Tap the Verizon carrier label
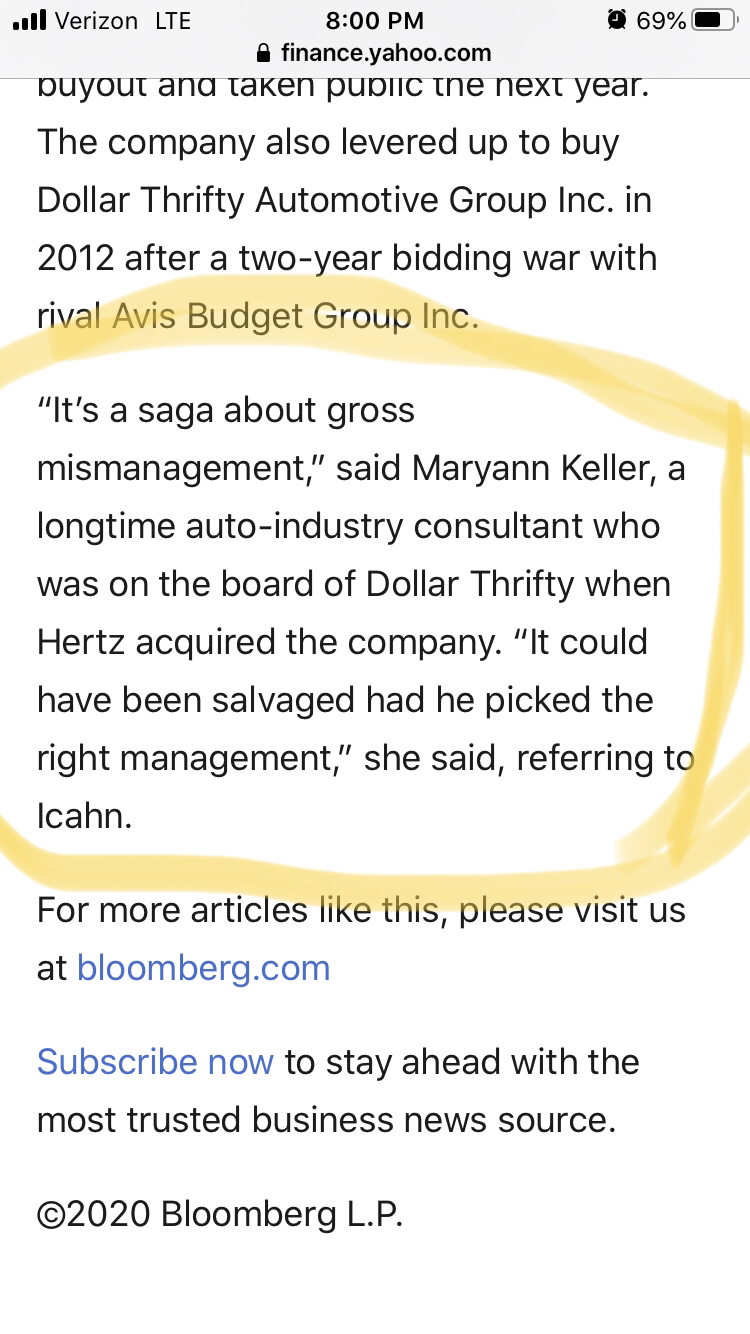 click(96, 20)
